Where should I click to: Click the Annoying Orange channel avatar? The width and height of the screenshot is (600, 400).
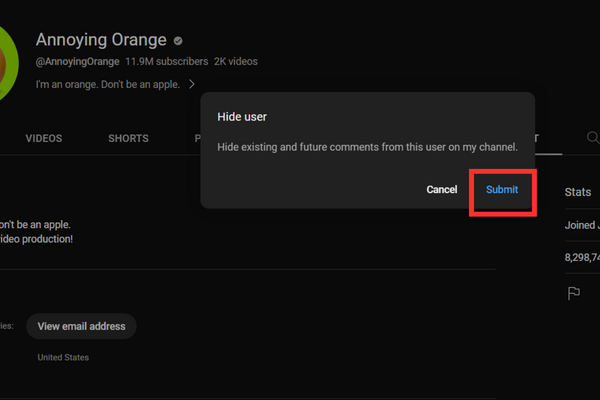click(6, 63)
